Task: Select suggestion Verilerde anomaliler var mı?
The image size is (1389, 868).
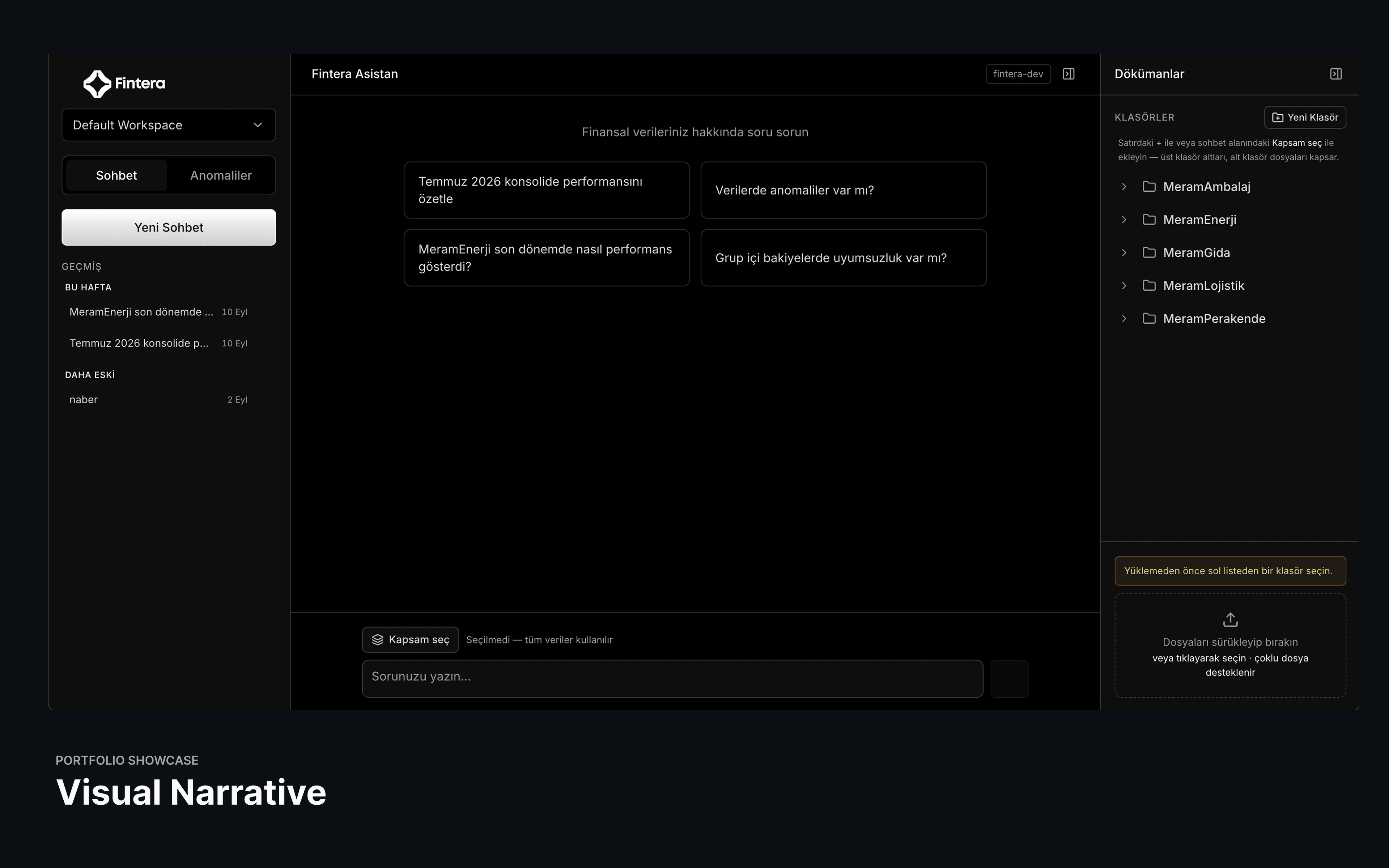Action: coord(843,190)
